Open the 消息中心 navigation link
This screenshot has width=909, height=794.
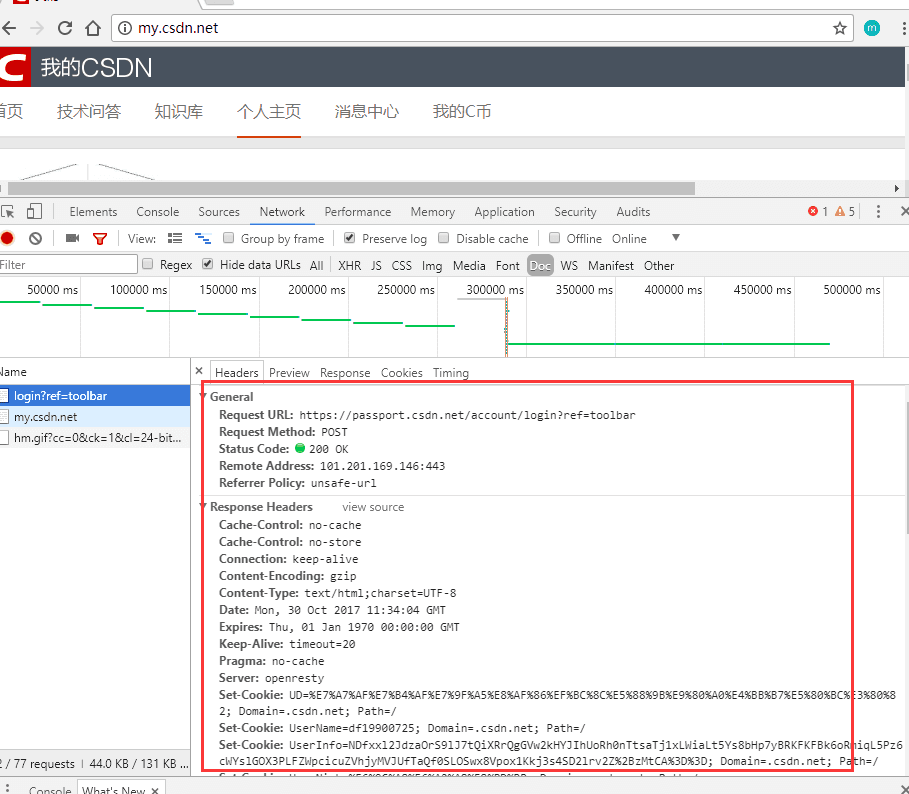click(x=366, y=111)
